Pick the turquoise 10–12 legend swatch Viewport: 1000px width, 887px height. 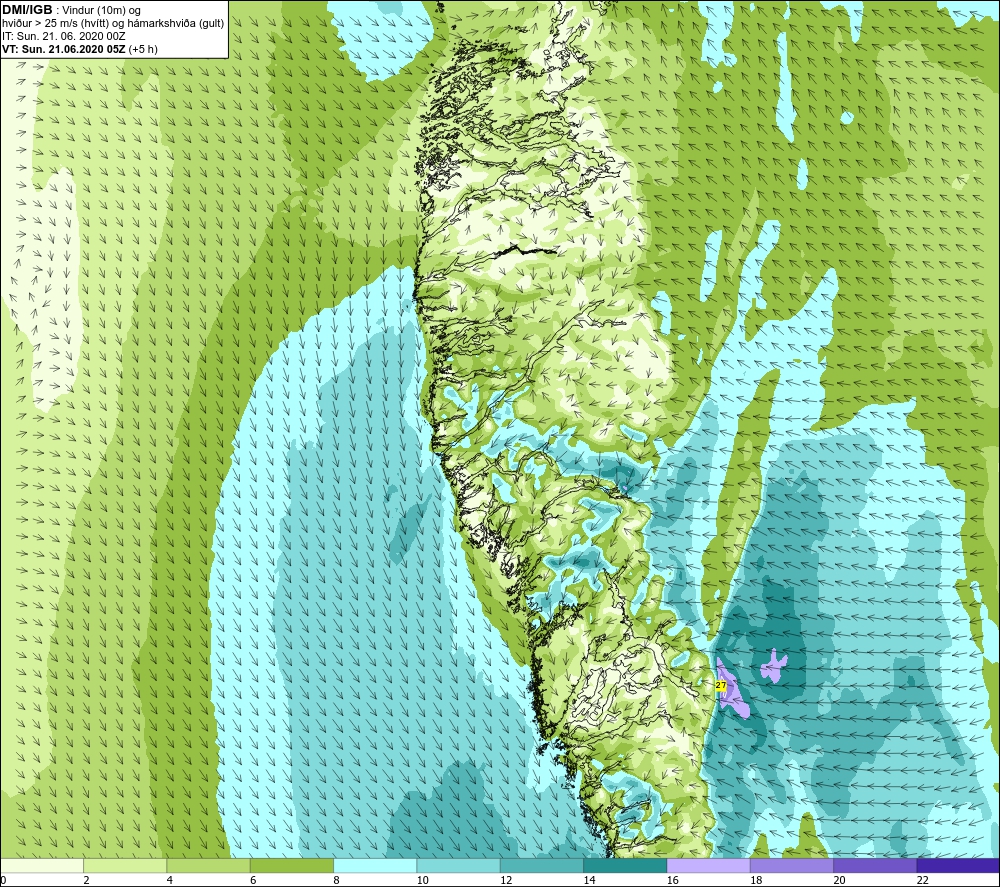click(459, 865)
